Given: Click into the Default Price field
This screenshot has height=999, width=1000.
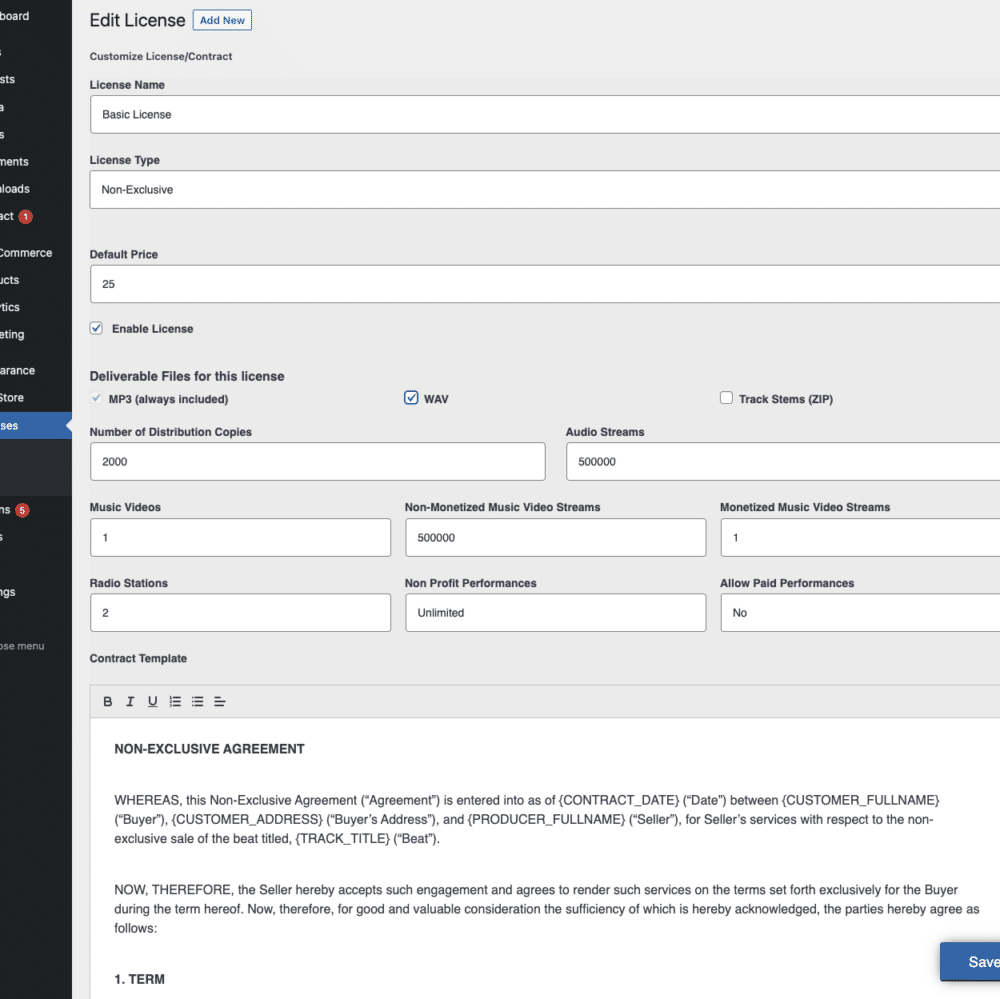Looking at the screenshot, I should click(x=545, y=284).
